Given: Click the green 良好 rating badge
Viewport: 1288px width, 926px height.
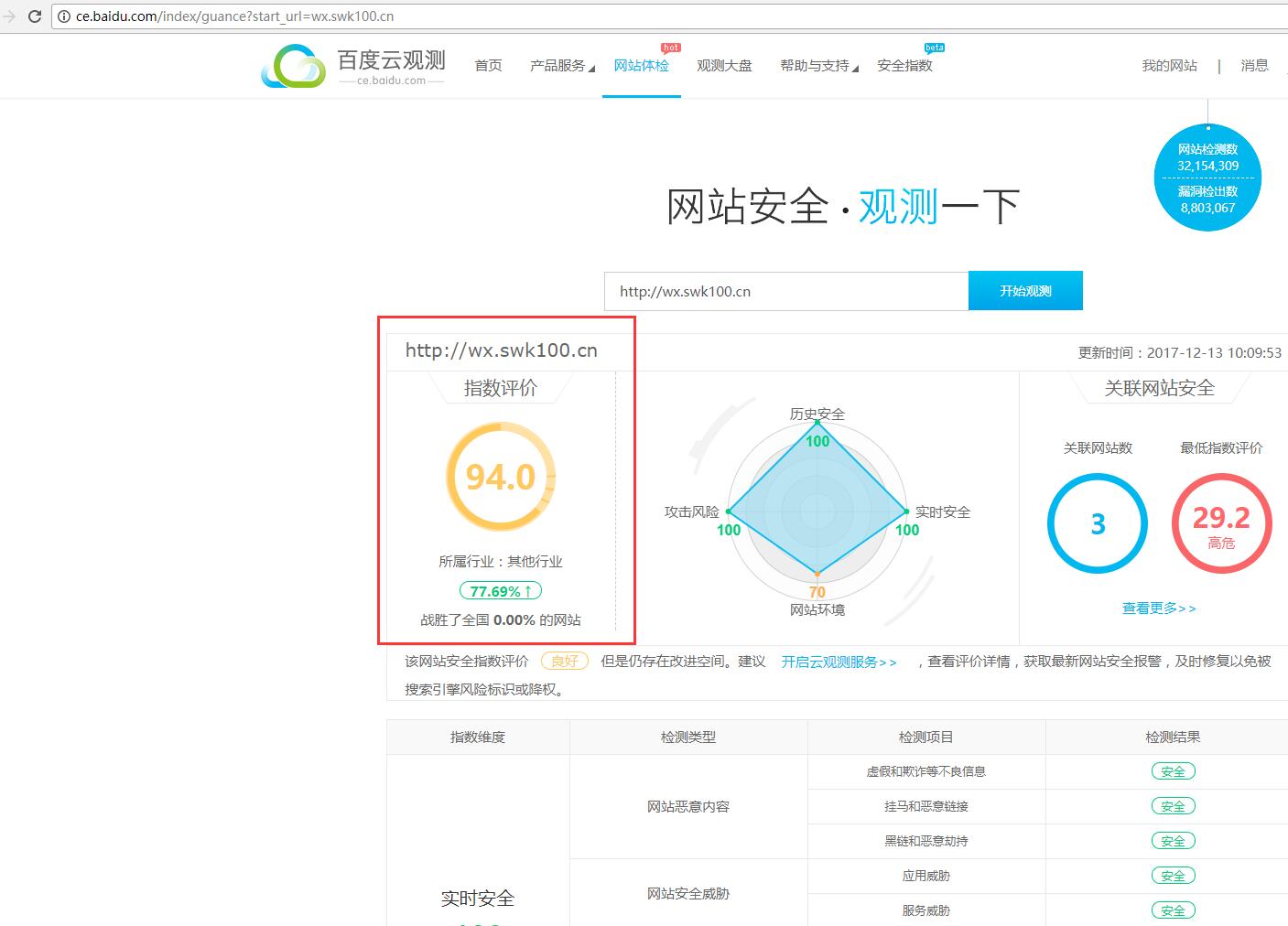Looking at the screenshot, I should (564, 661).
